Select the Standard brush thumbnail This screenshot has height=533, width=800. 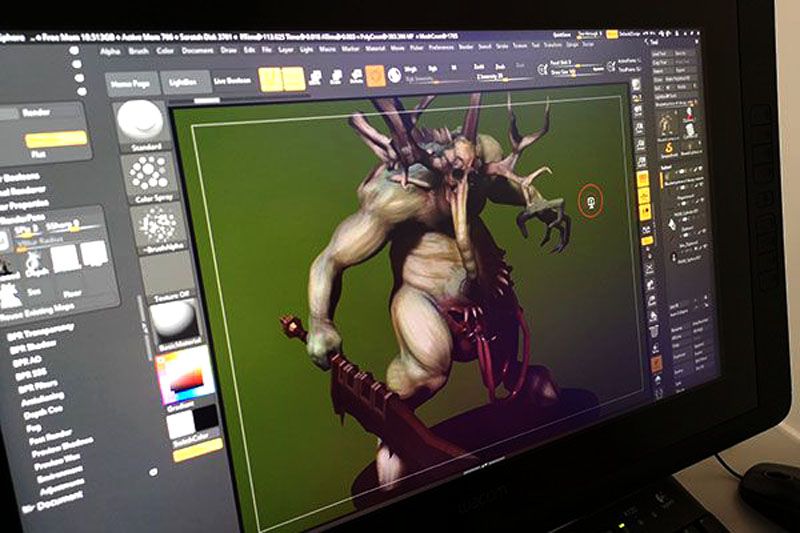tap(141, 126)
